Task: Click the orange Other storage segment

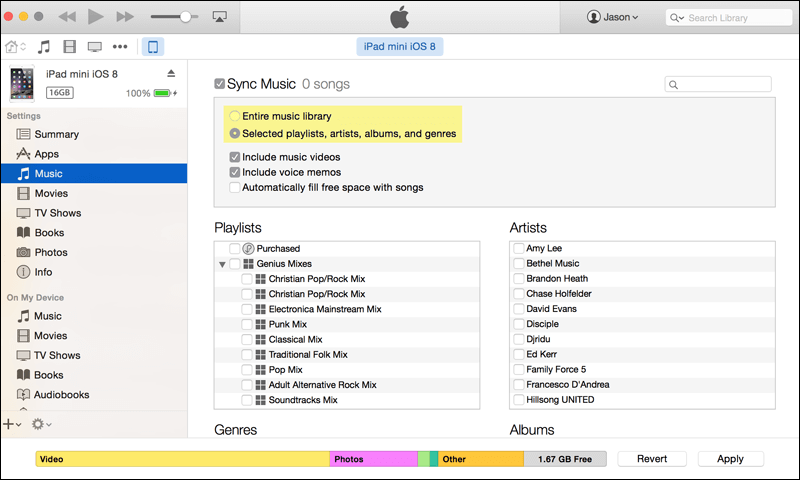Action: point(481,459)
